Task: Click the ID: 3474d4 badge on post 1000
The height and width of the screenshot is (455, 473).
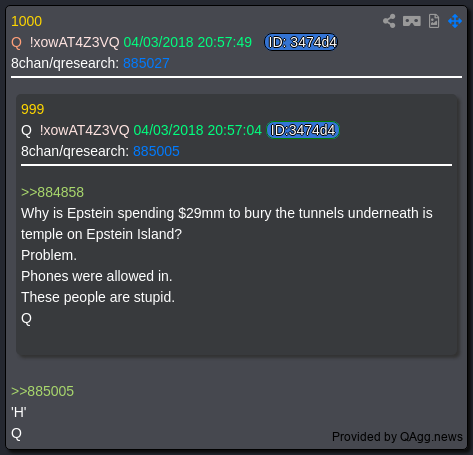Action: [x=301, y=42]
